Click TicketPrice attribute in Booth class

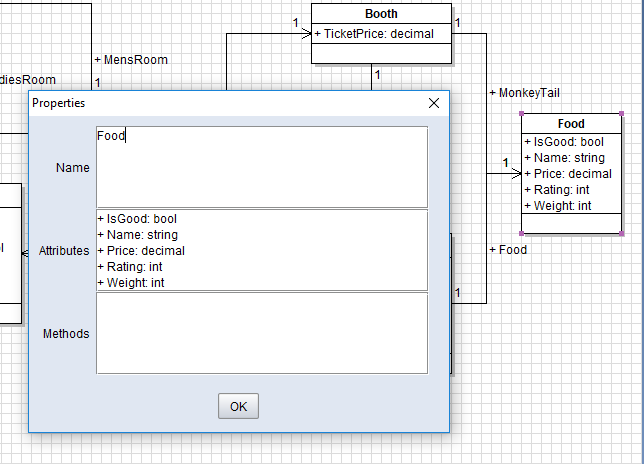click(x=380, y=33)
